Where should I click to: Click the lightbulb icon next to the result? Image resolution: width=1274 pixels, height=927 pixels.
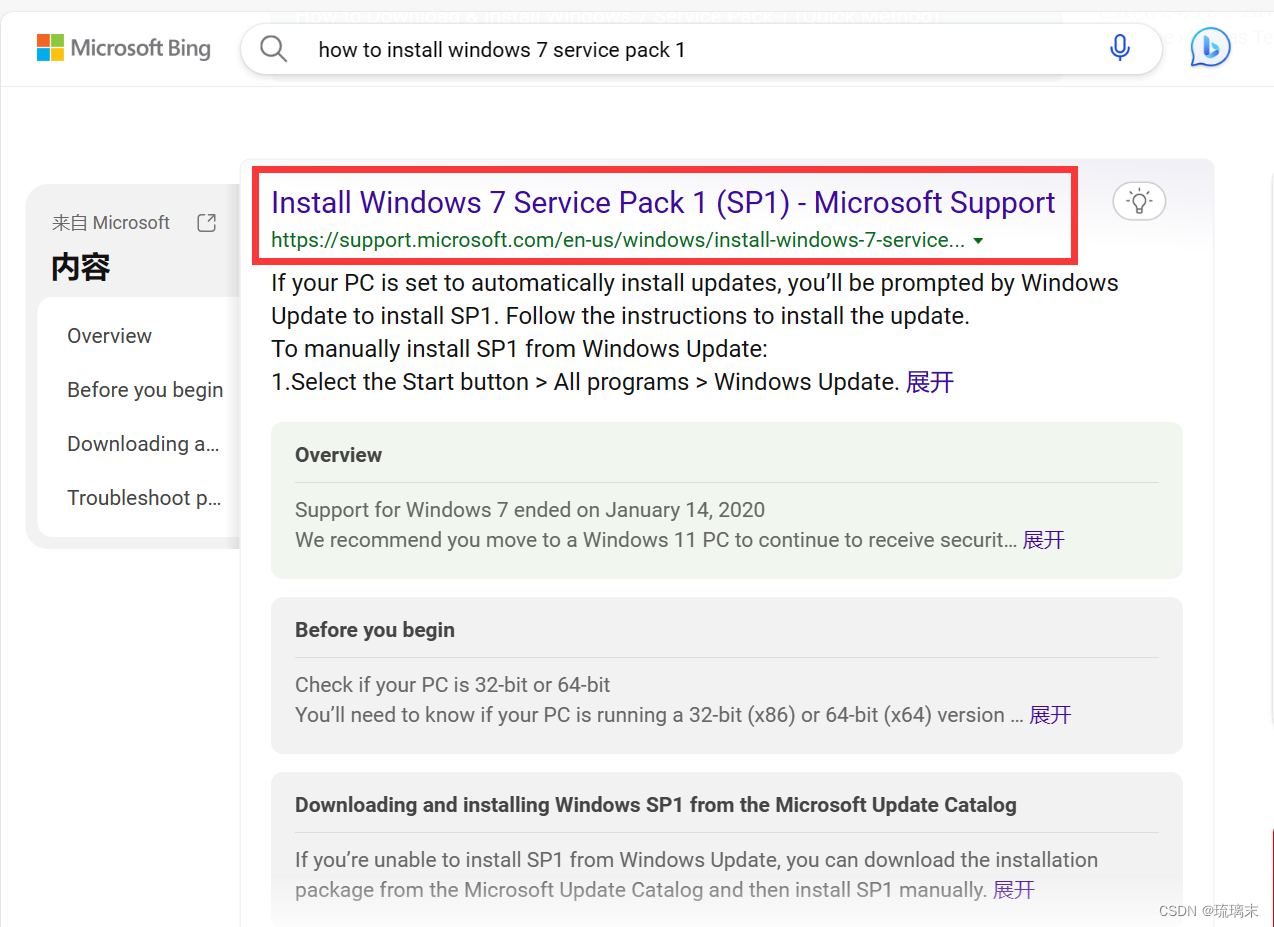tap(1139, 200)
